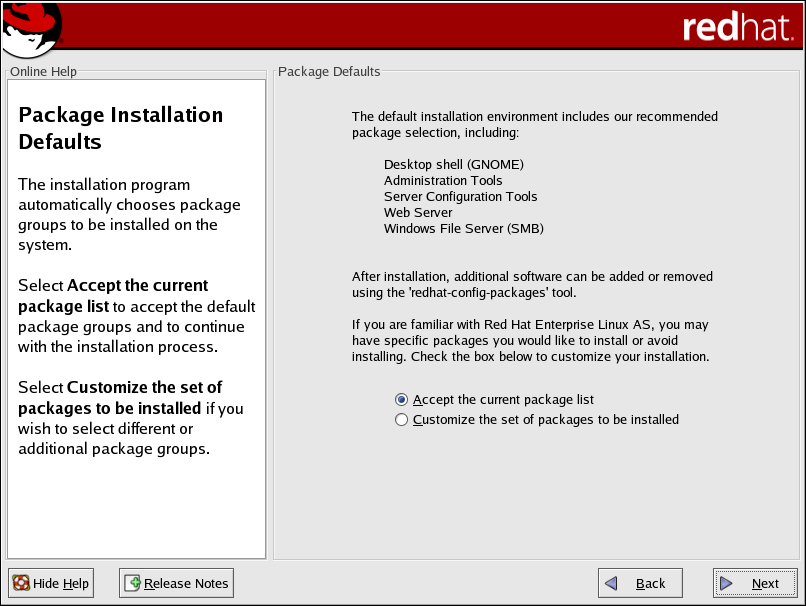Click the Windows File Server (SMB) entry

point(463,229)
